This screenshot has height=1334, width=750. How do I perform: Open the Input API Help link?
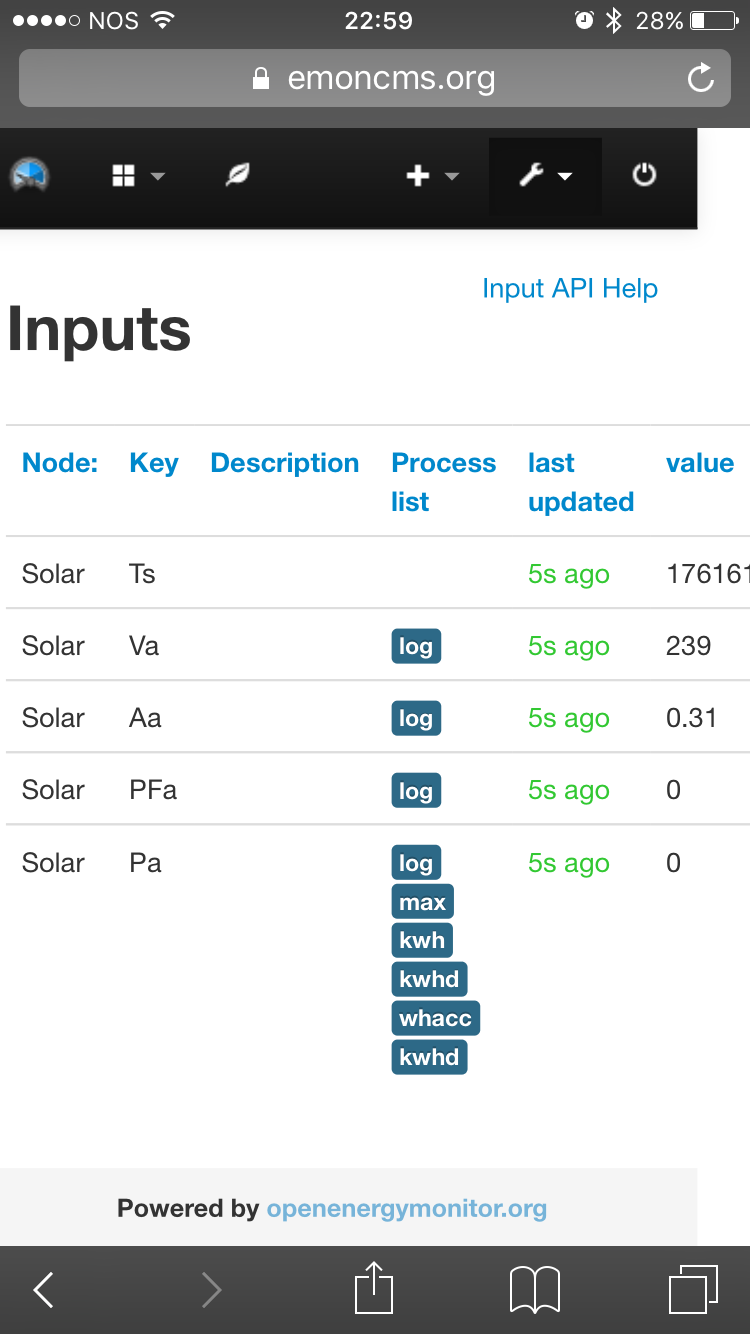[x=570, y=289]
